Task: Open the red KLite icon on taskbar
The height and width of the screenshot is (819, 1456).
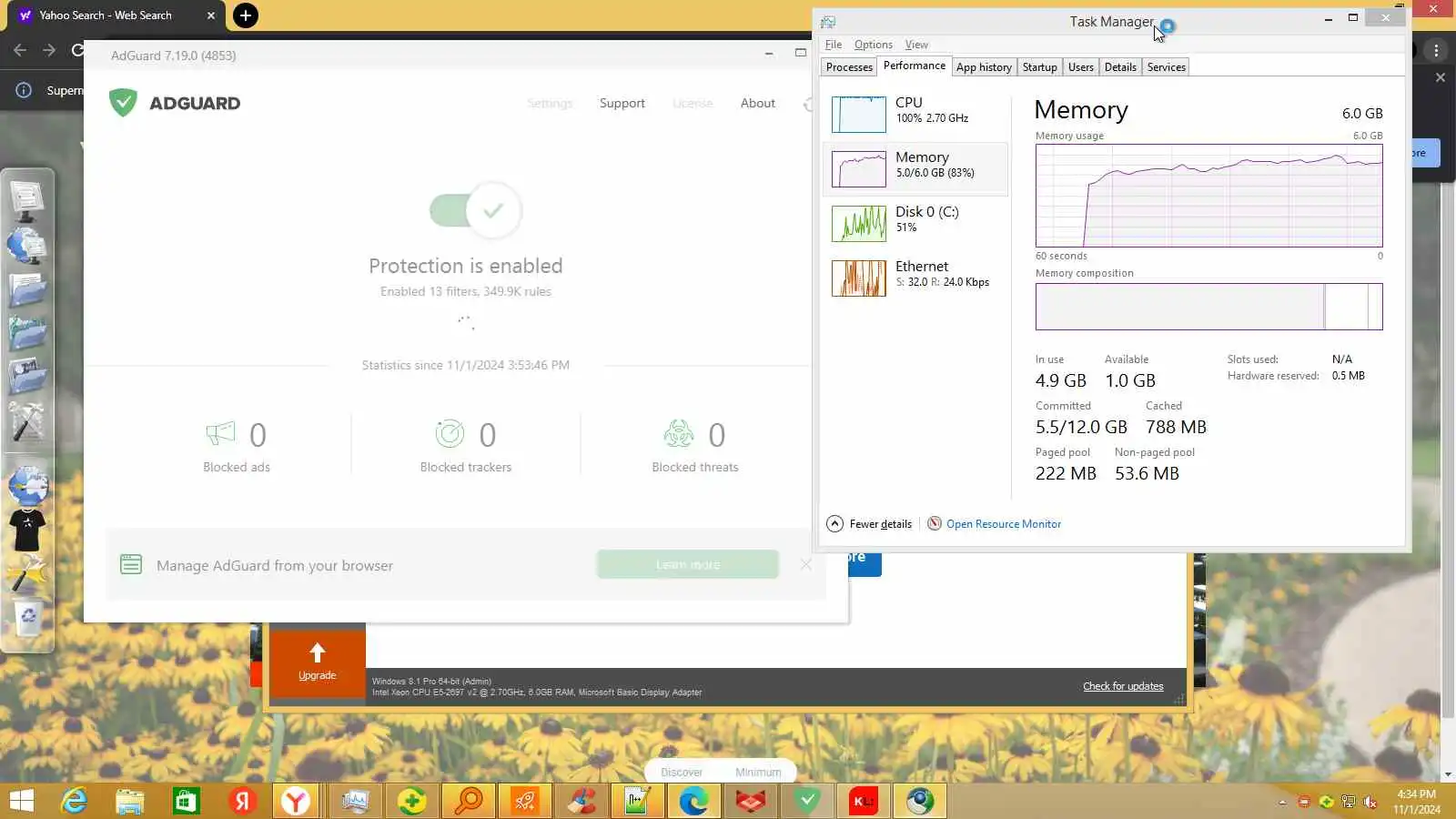Action: 864,801
